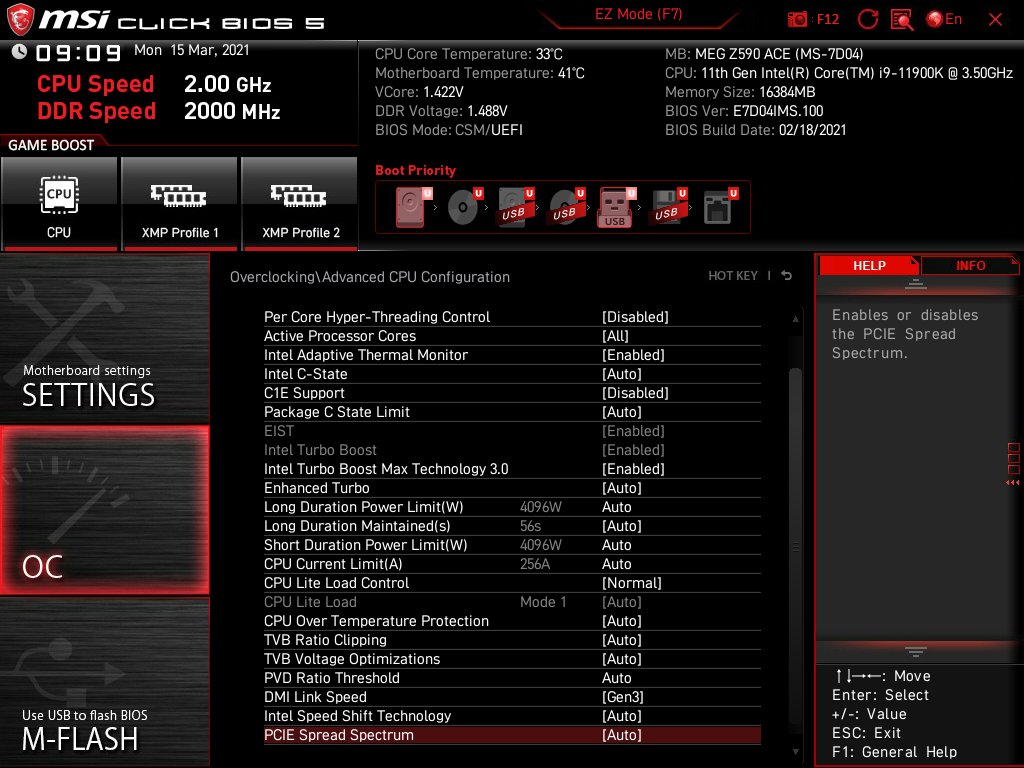Select the USB hard disk boot device icon

point(516,207)
